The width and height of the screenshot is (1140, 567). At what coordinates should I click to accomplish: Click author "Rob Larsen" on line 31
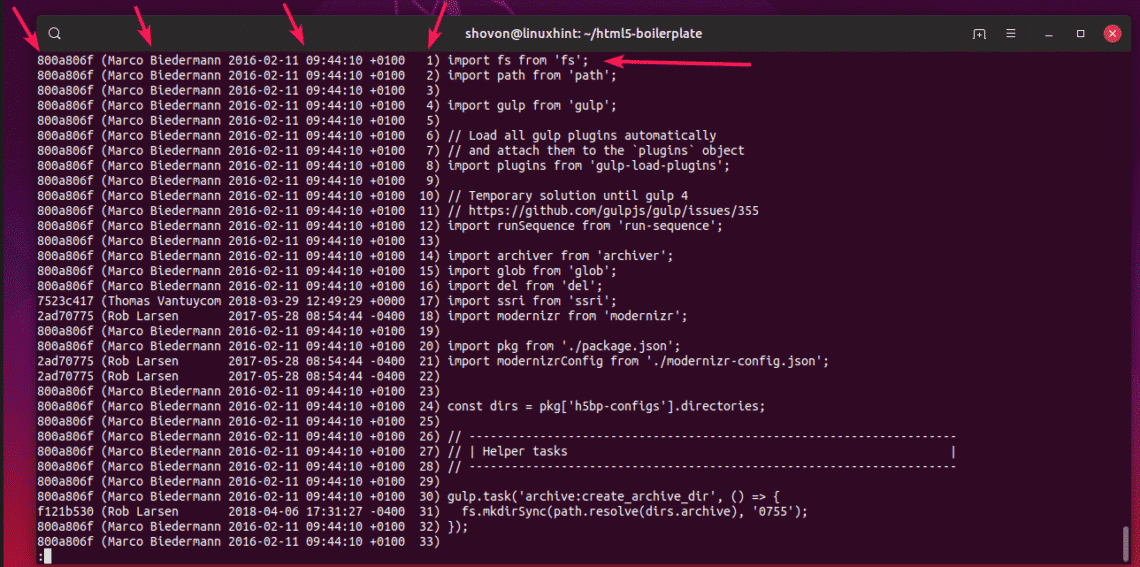tap(143, 511)
